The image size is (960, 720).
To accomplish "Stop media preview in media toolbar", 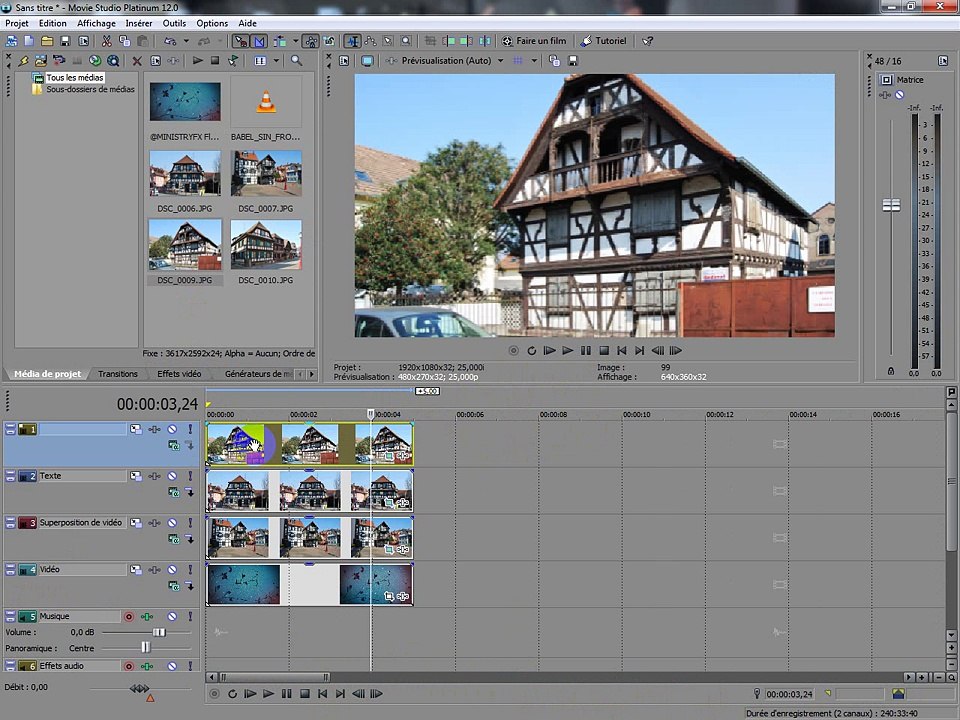I will tap(215, 61).
